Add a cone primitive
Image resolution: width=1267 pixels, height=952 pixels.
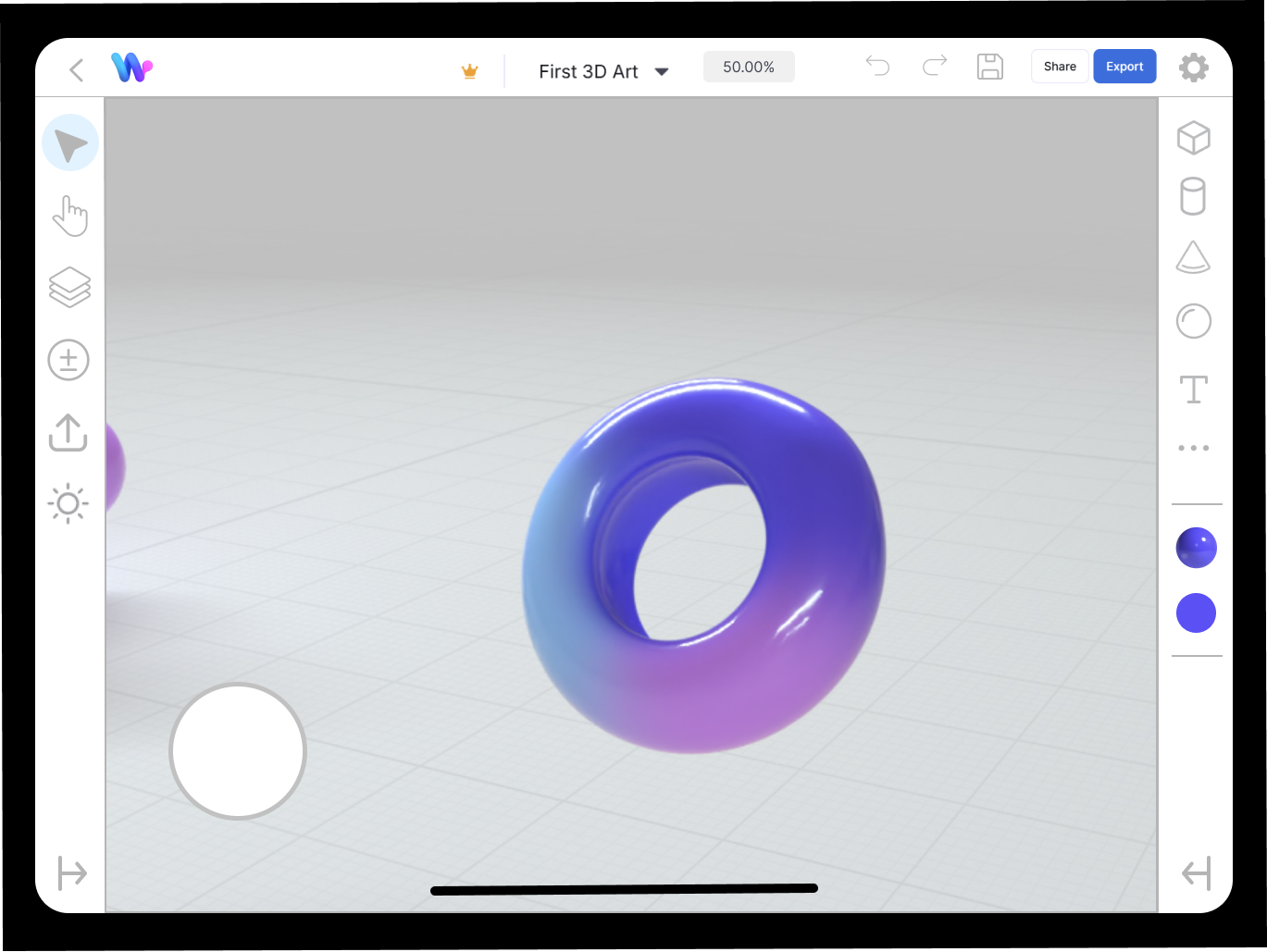[1194, 257]
